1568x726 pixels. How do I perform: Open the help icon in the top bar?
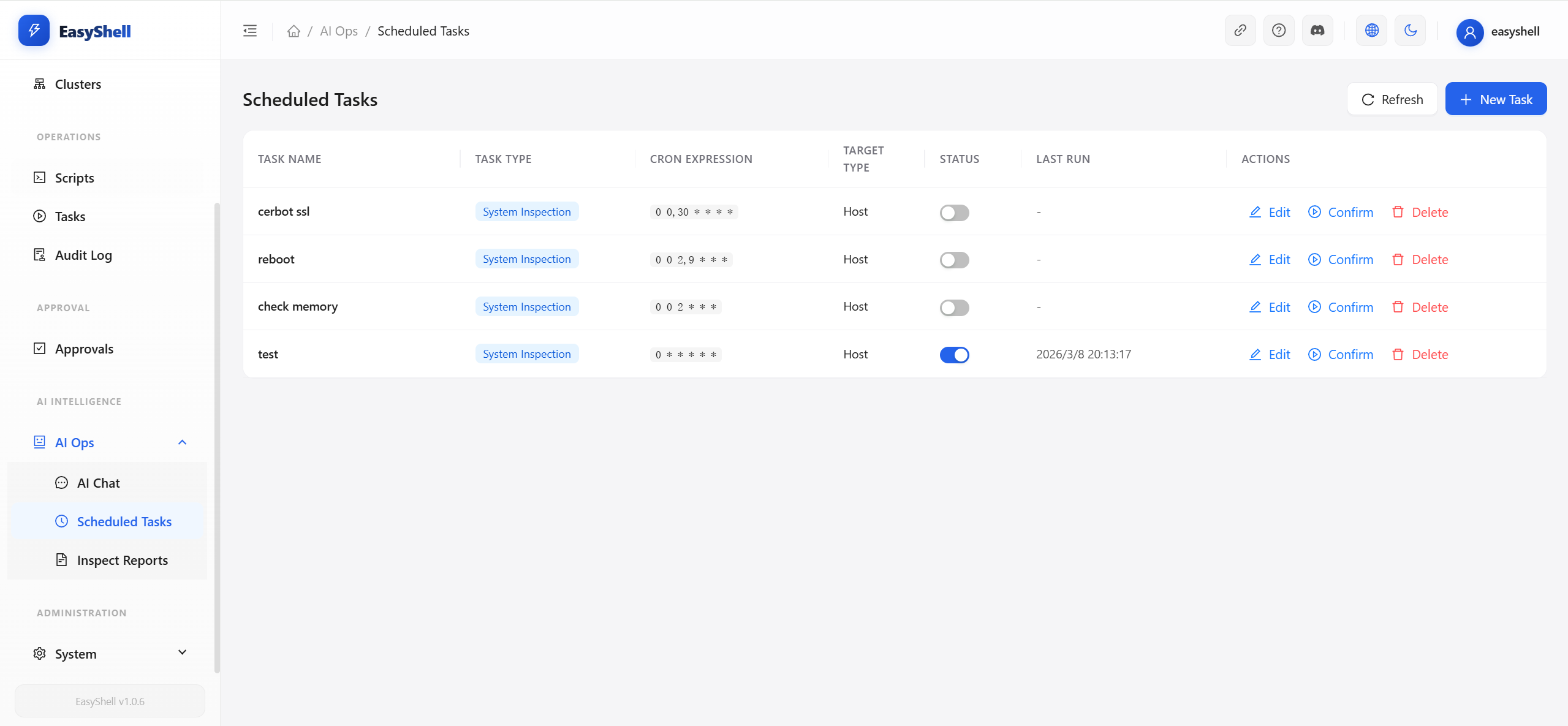(1279, 30)
